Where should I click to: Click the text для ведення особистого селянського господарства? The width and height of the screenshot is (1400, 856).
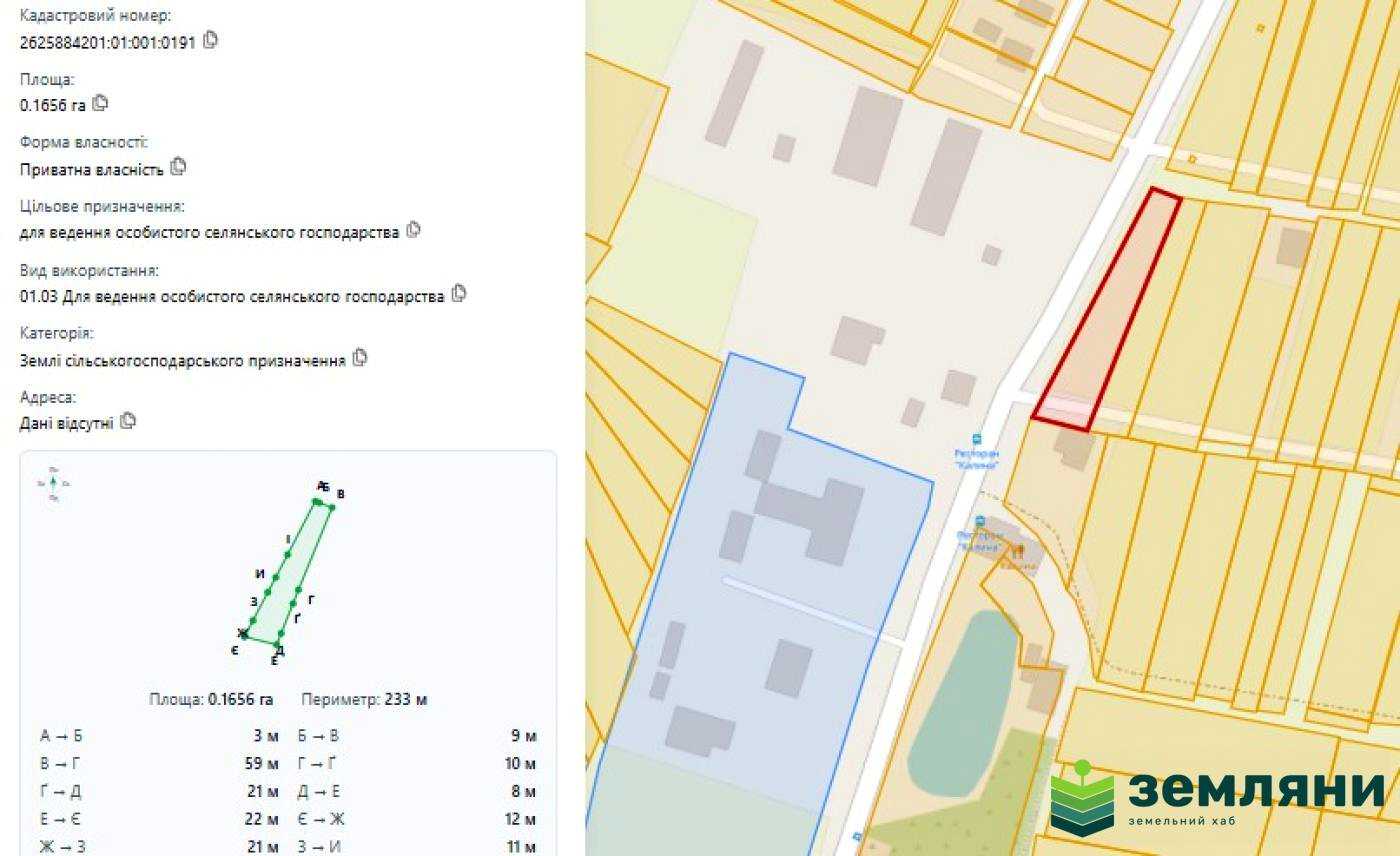(x=209, y=232)
